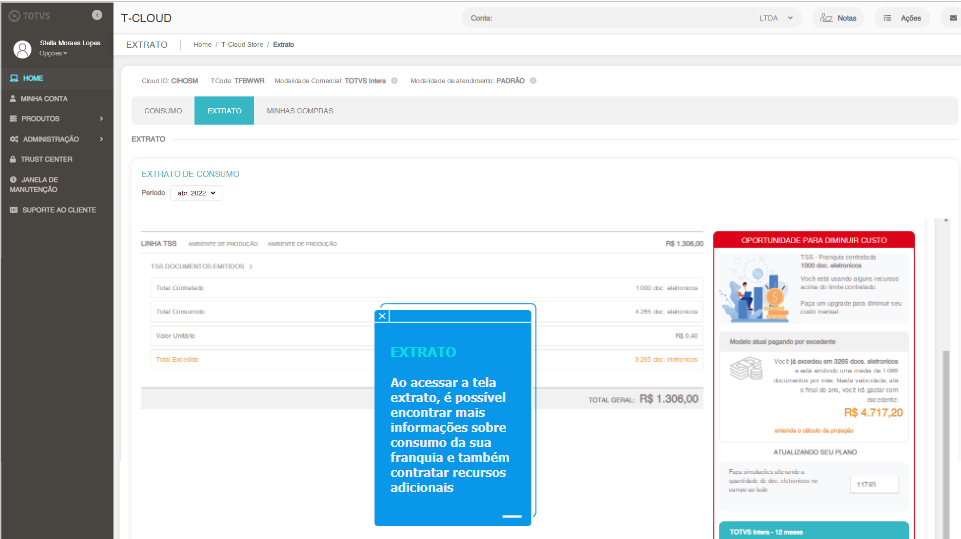Click the TOTVS logo in sidebar
This screenshot has width=961, height=539.
(x=29, y=15)
